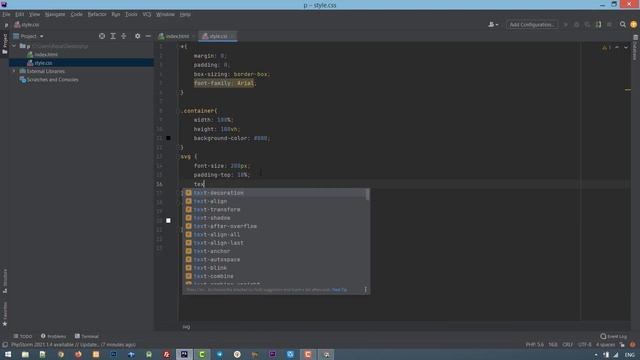Open the Problems tool window
Viewport: 640px width, 360px height.
point(53,336)
